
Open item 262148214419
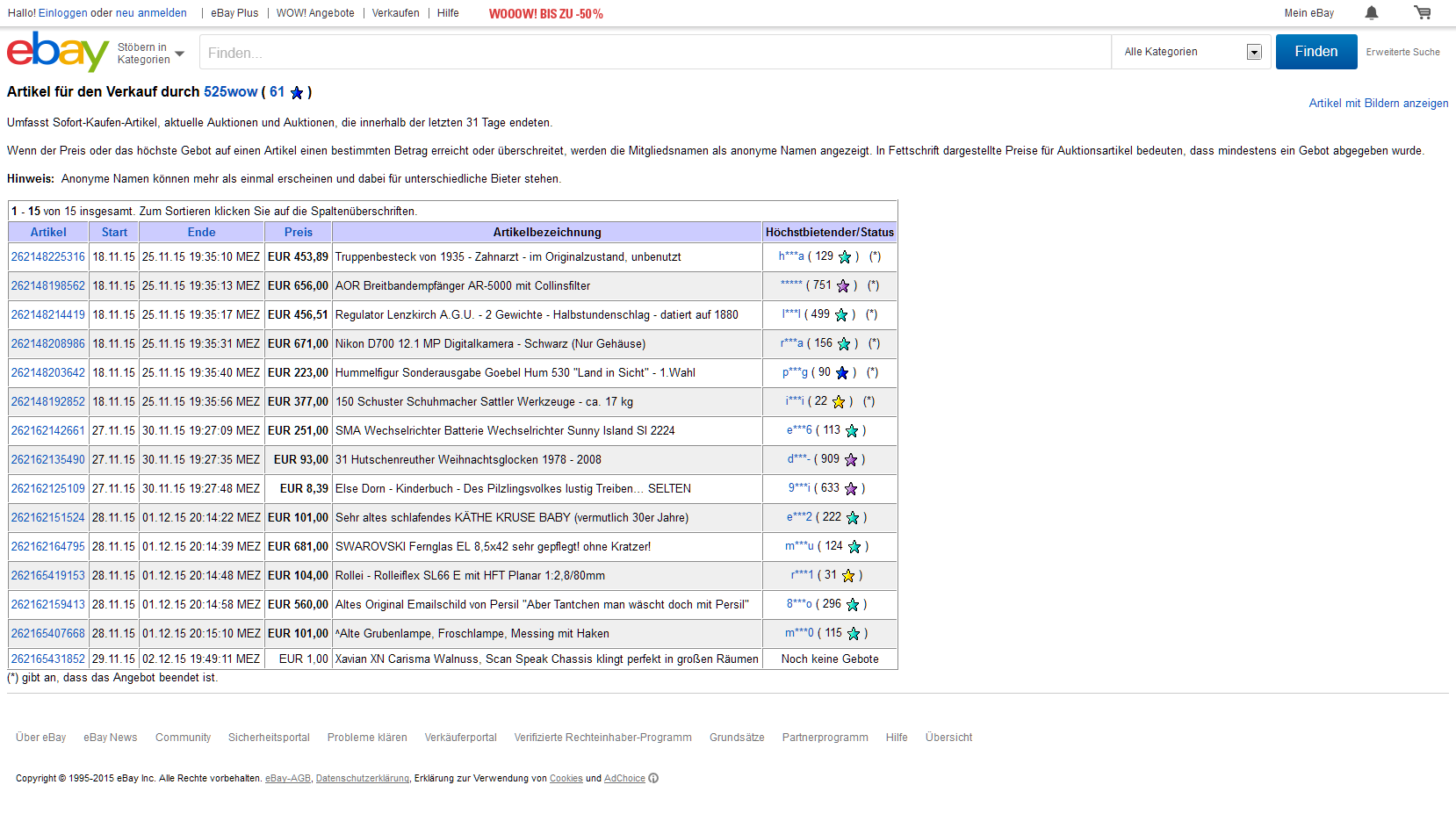tap(48, 315)
